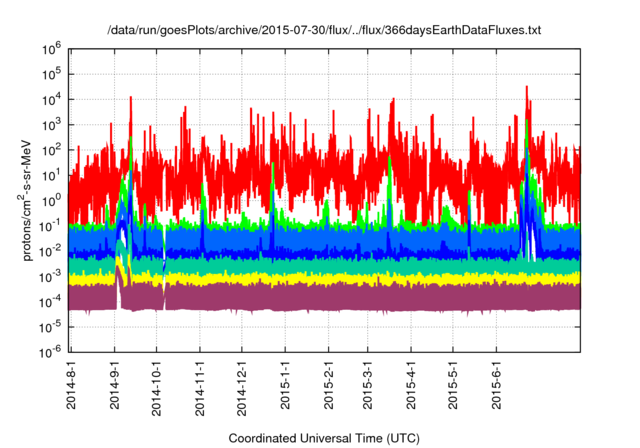Click the 2015-5-1 date label

point(453,386)
